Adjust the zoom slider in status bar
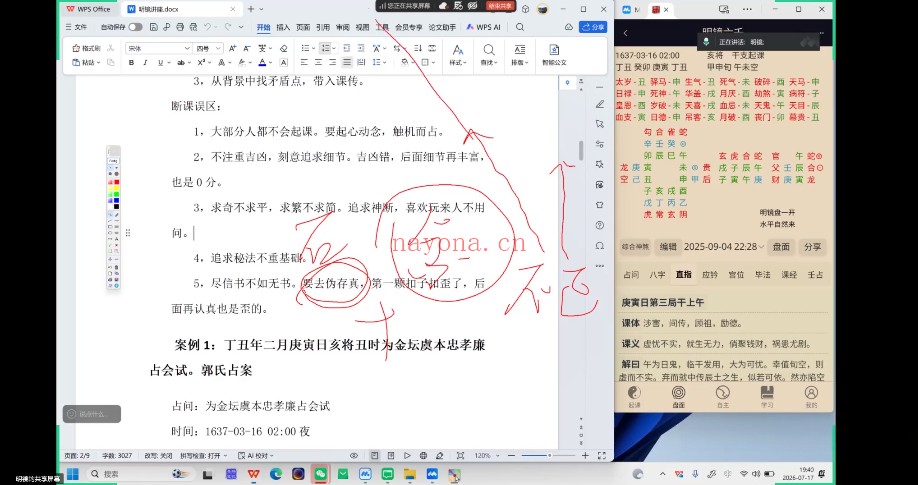Screen dimensions: 918x485 coord(549,456)
